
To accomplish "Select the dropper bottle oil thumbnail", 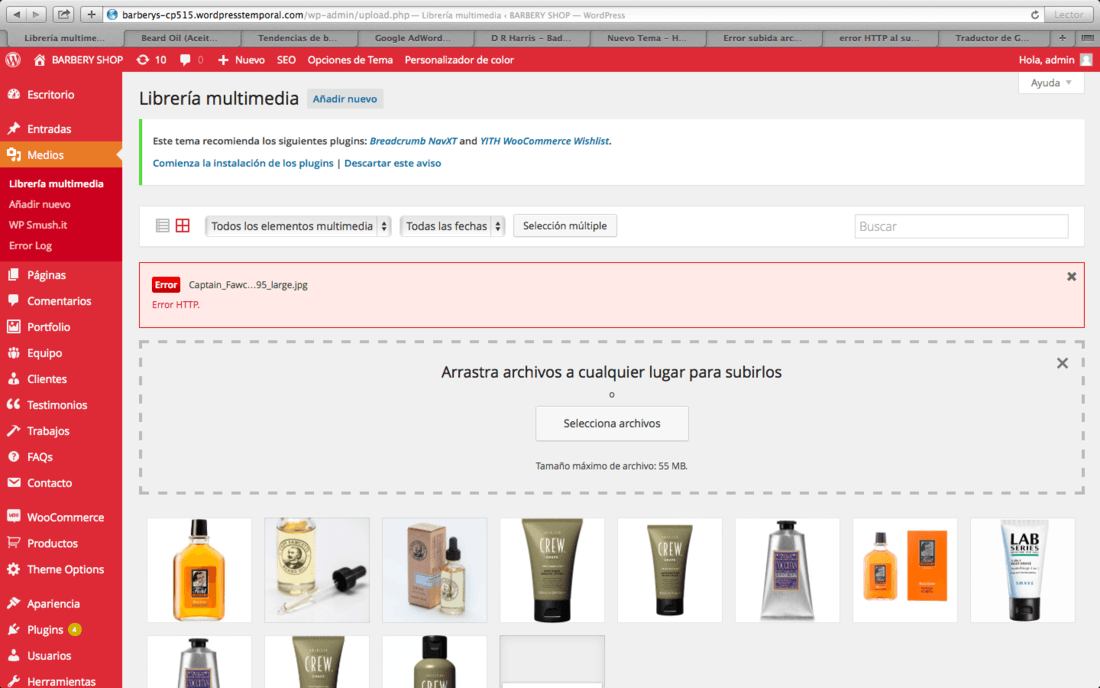I will 317,570.
